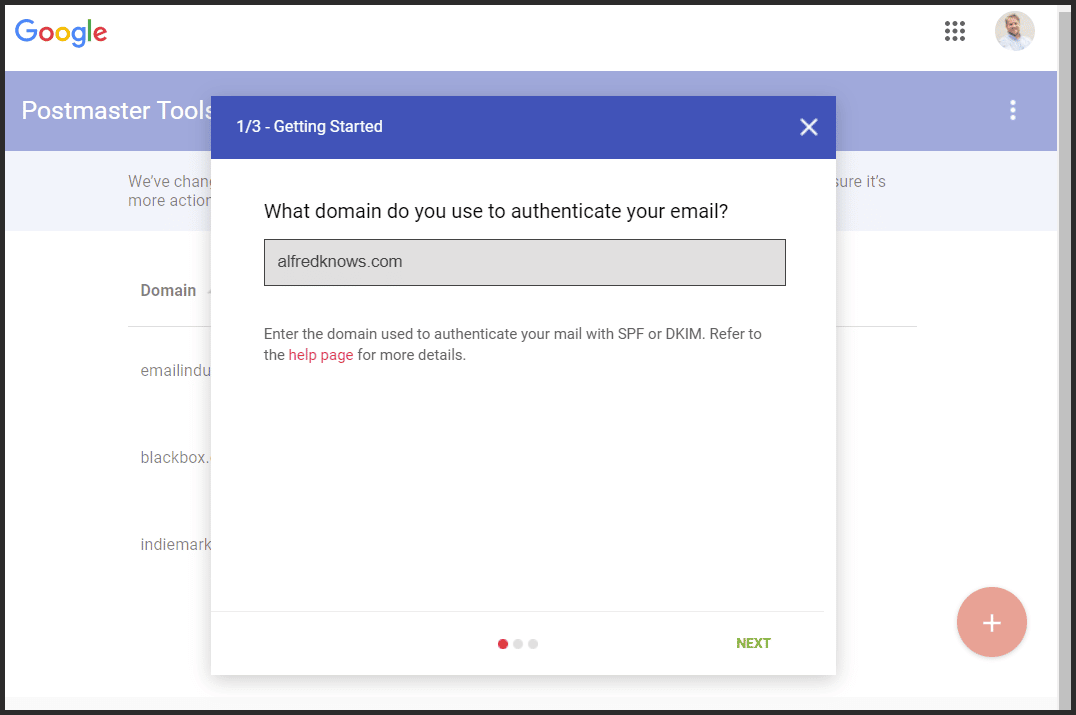This screenshot has height=715, width=1076.
Task: Select the third step indicator dot
Action: 533,644
